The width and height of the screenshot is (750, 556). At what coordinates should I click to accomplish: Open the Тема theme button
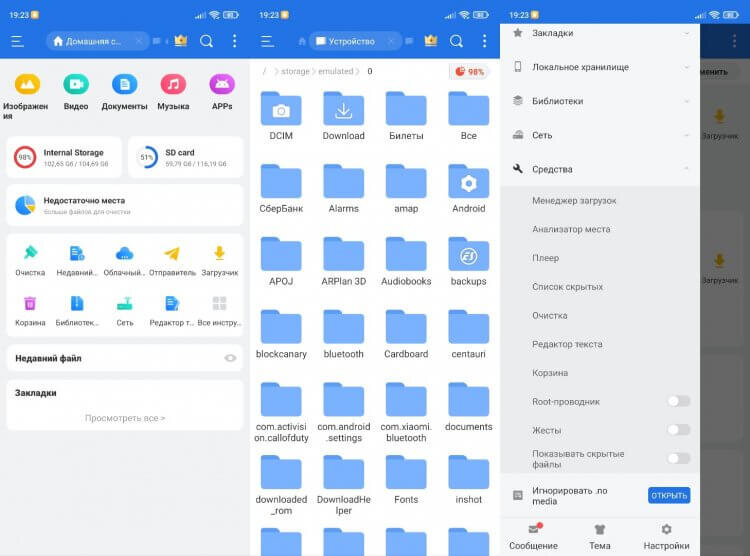click(x=600, y=537)
